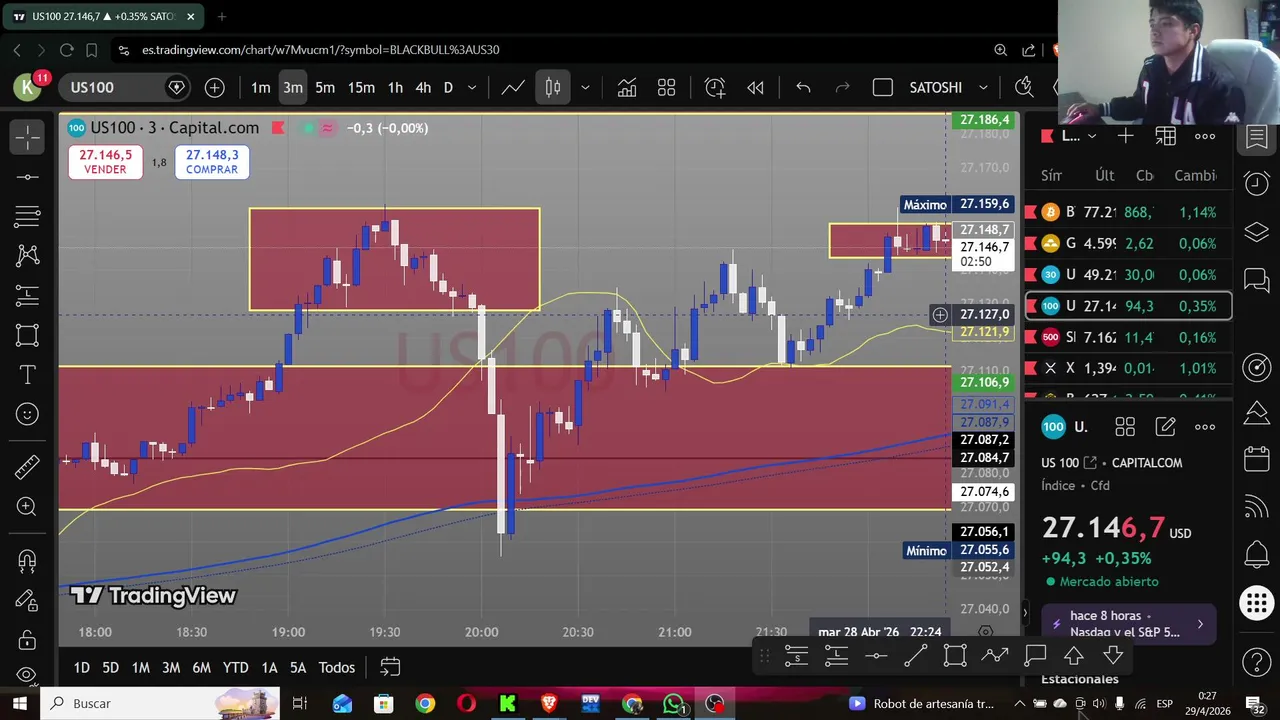This screenshot has height=720, width=1280.
Task: Select the ruler measure tool
Action: tap(27, 466)
